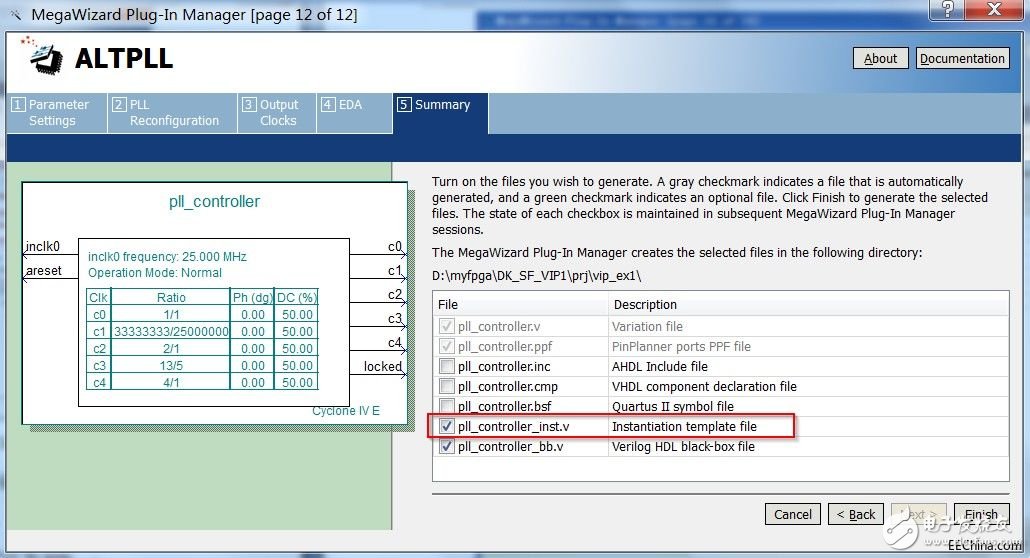Image resolution: width=1030 pixels, height=558 pixels.
Task: Click the pll_controller block diagram preview
Action: 214,302
